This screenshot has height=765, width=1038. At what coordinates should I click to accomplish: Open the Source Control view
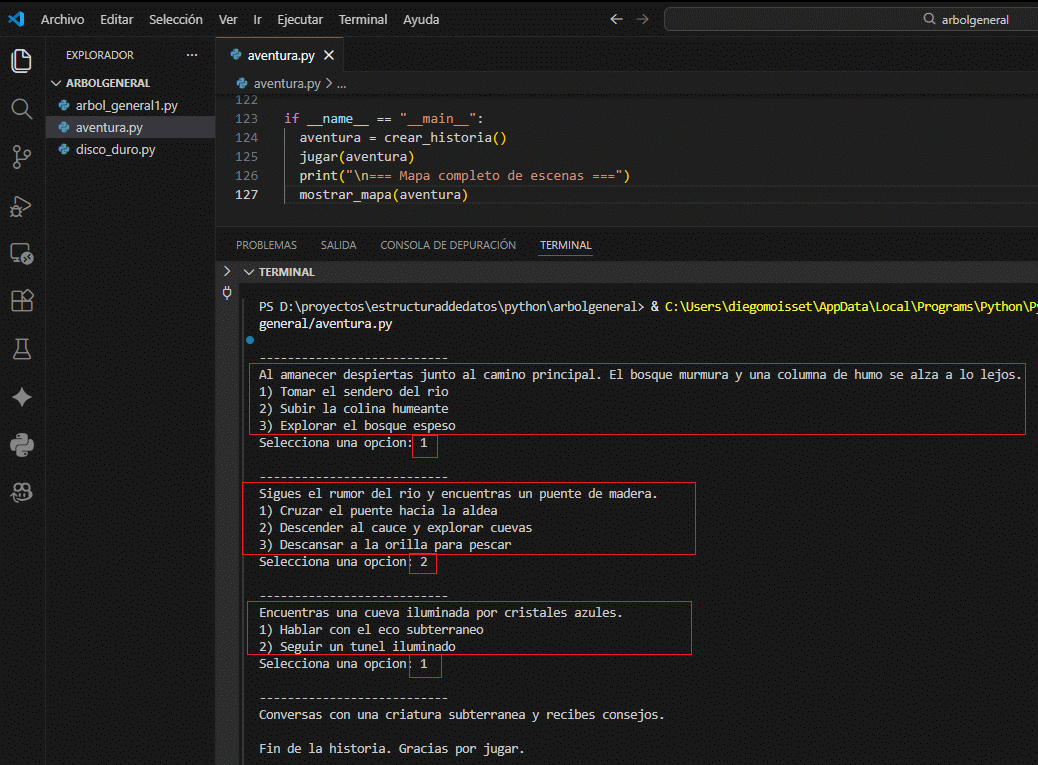pyautogui.click(x=21, y=156)
